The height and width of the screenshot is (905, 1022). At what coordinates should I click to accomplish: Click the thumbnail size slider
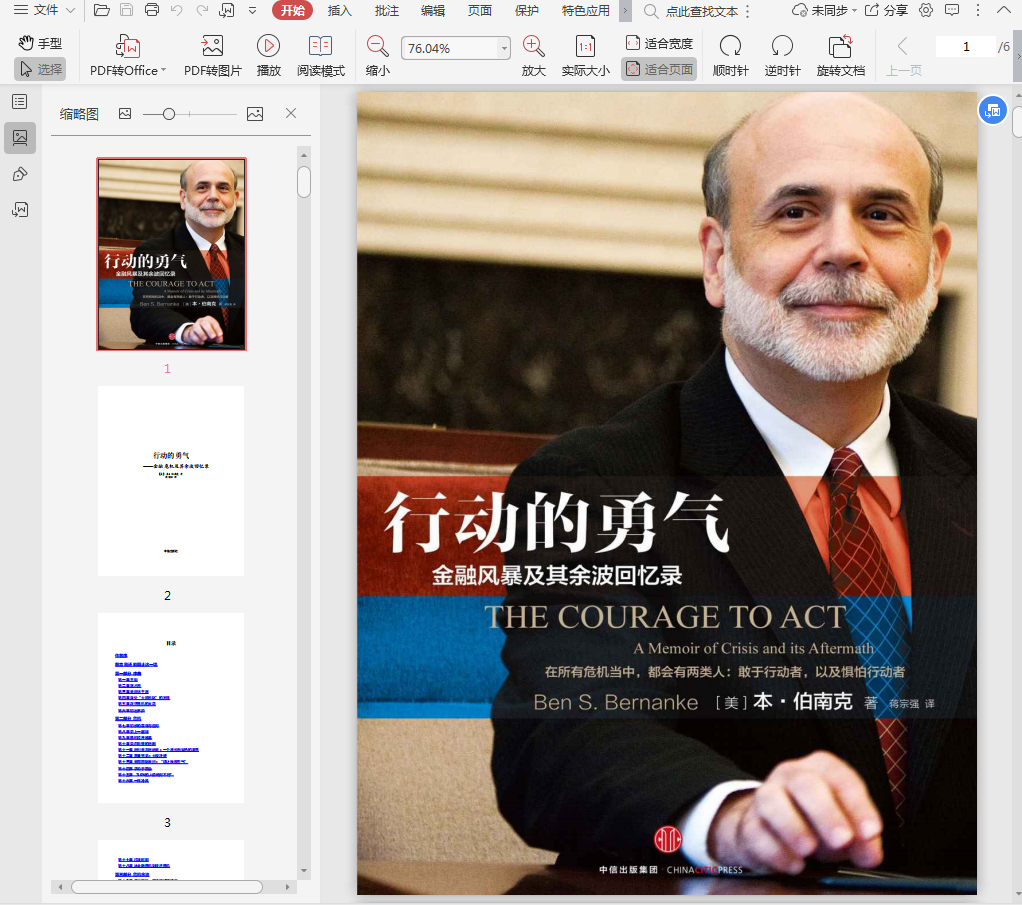(x=169, y=114)
